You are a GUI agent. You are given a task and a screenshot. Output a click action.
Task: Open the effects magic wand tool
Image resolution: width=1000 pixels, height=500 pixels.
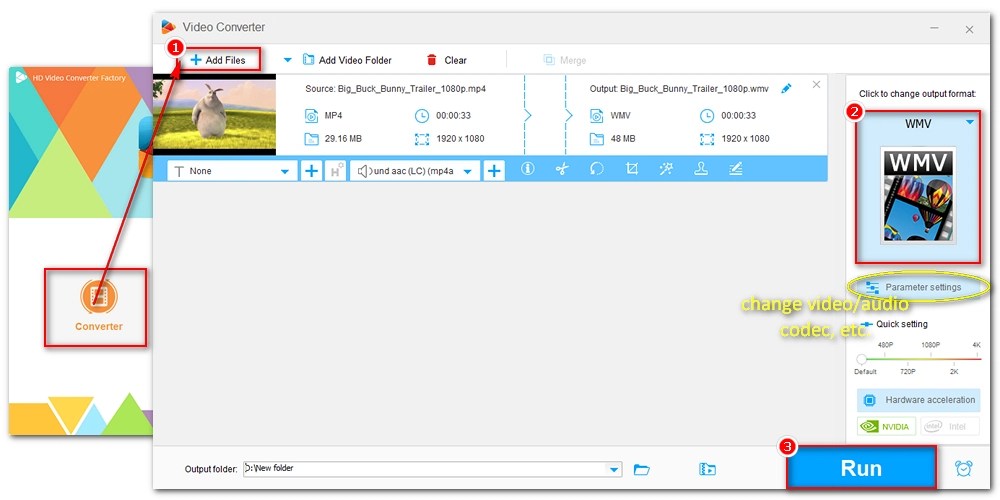click(x=666, y=169)
